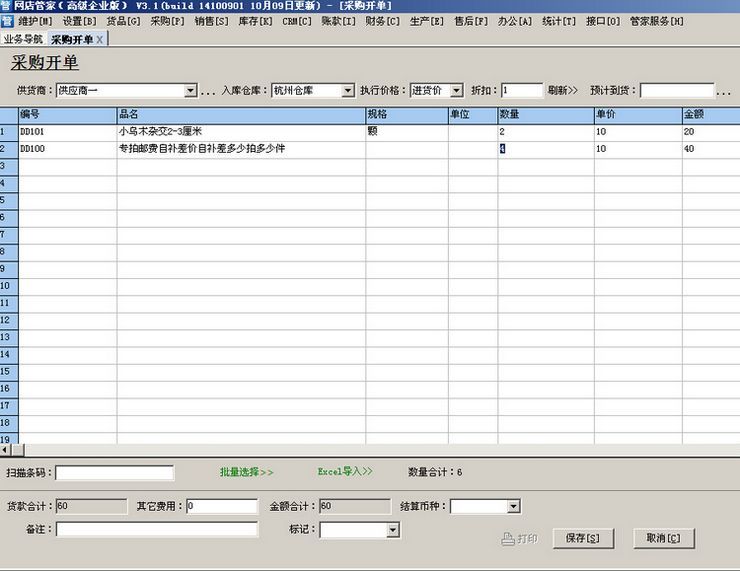The width and height of the screenshot is (740, 571).
Task: Close the 采购开单 tab with its X
Action: [100, 39]
